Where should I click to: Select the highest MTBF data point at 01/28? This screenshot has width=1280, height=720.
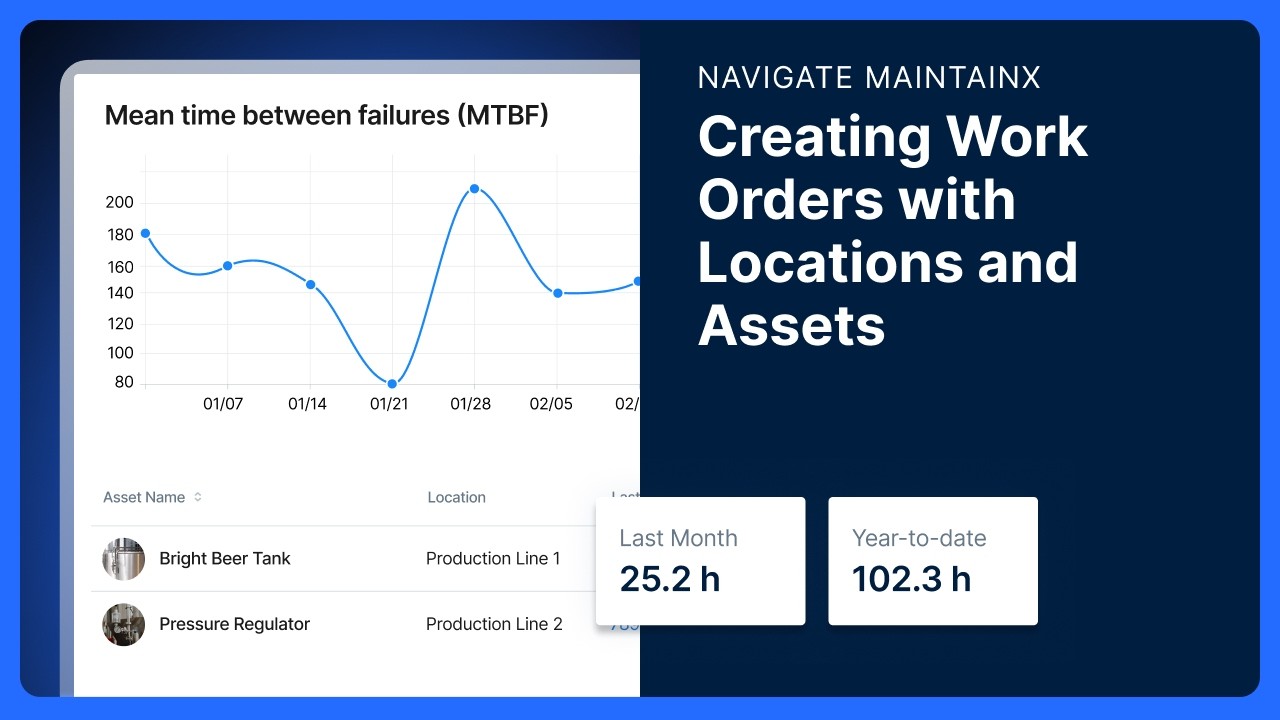point(474,188)
